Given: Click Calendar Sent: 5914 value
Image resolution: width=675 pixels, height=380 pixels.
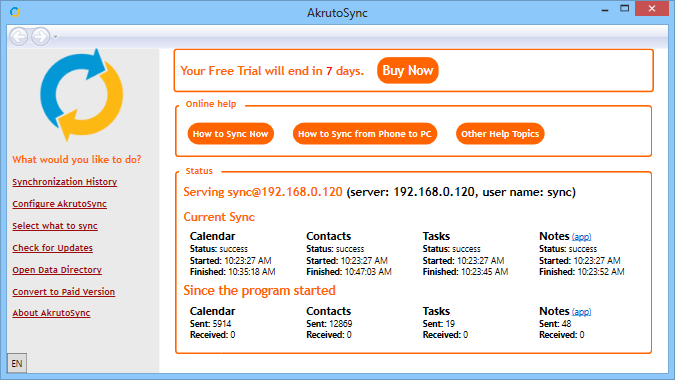Looking at the screenshot, I should point(211,324).
